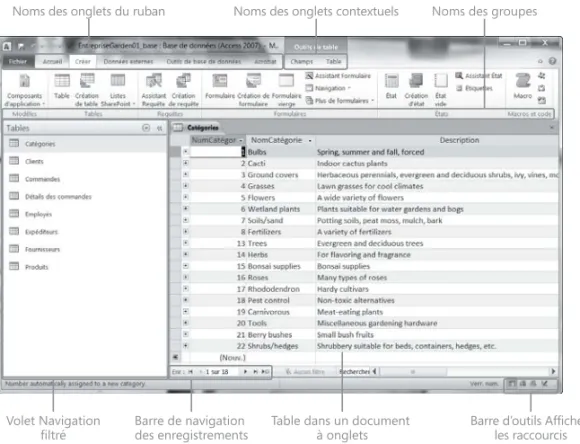Click the État vide icon

[441, 90]
